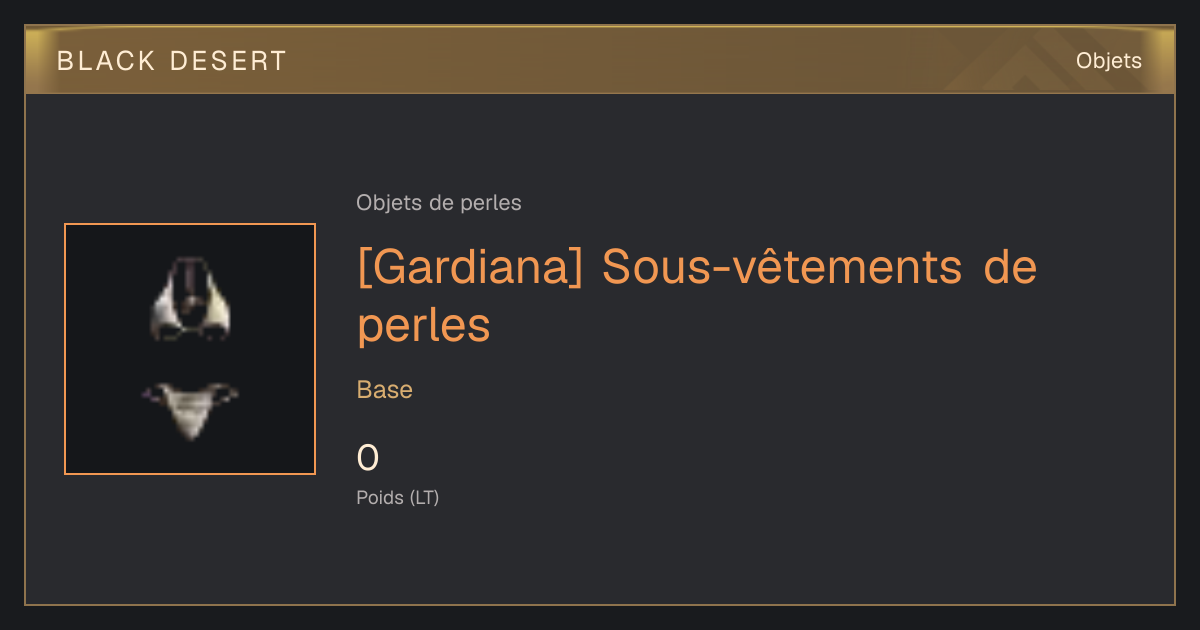Open the Objets link in header
This screenshot has height=630, width=1200.
point(1108,61)
